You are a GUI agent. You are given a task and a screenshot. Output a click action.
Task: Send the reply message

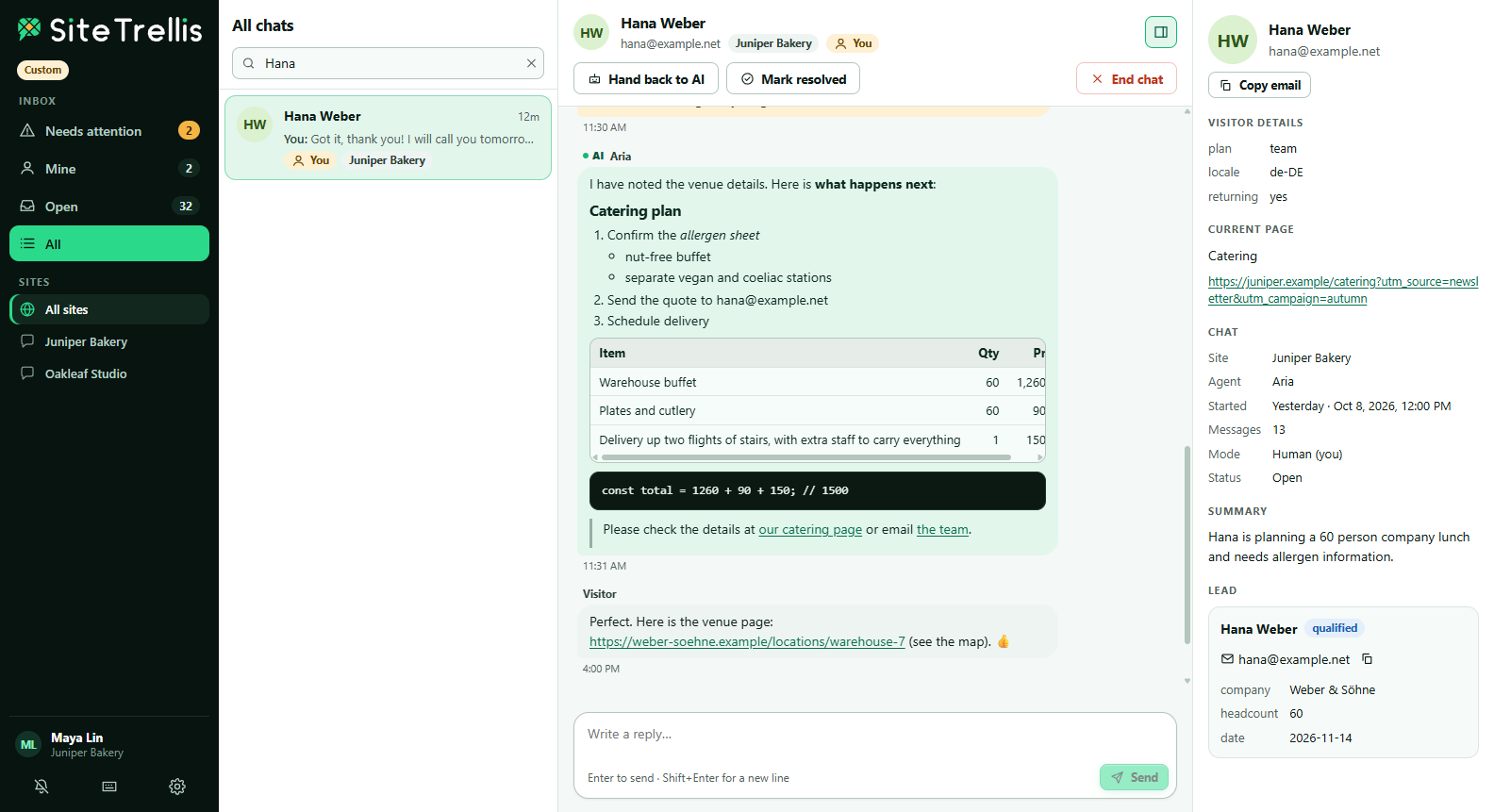point(1134,777)
